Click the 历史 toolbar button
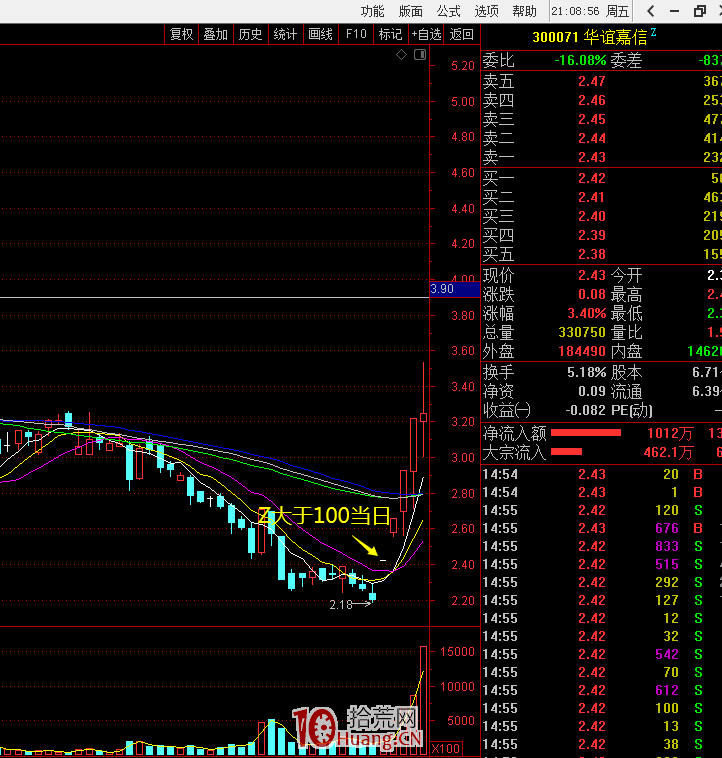722x758 pixels. [x=250, y=34]
